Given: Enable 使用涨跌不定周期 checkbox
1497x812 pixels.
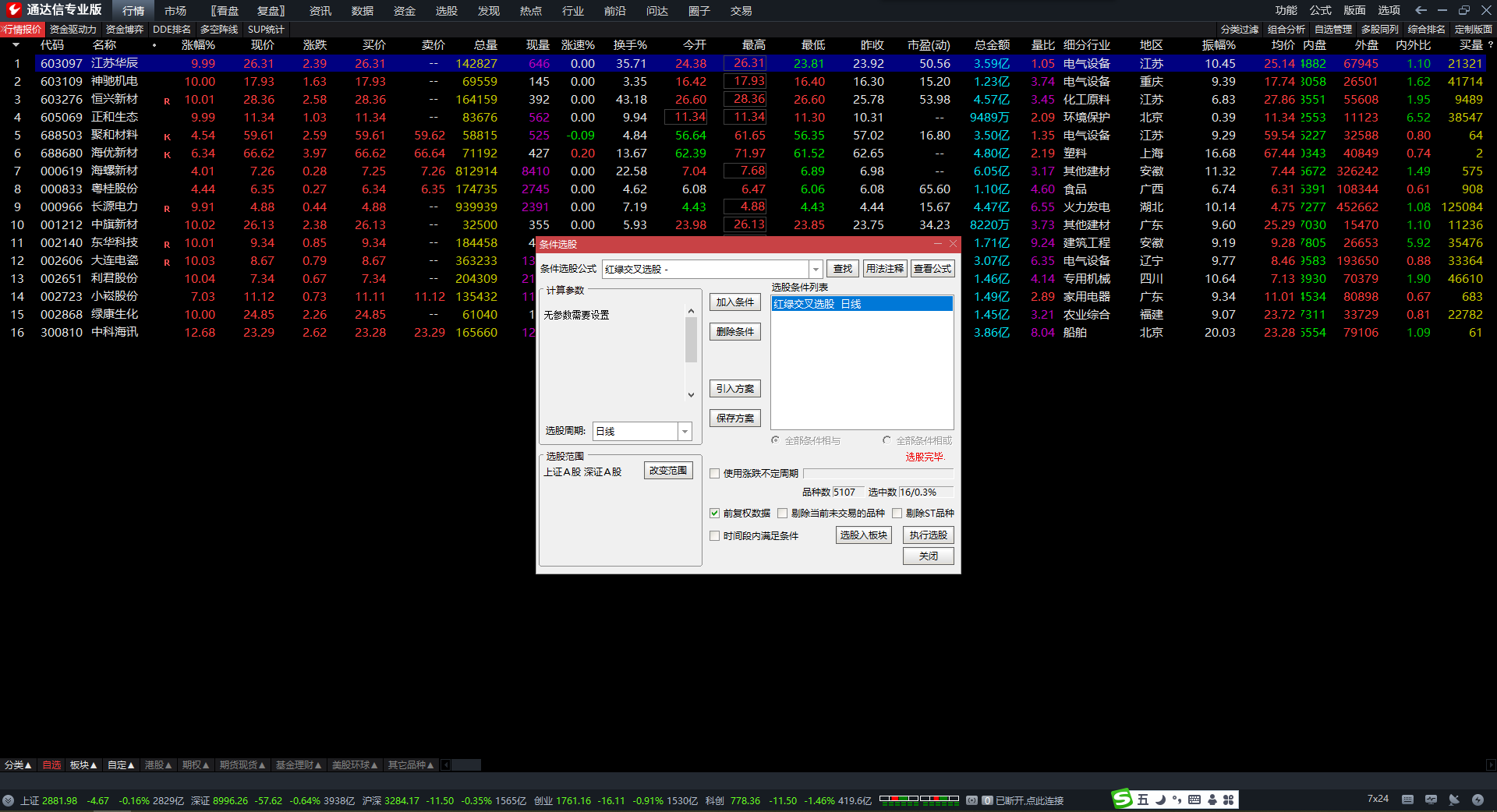Looking at the screenshot, I should point(714,473).
